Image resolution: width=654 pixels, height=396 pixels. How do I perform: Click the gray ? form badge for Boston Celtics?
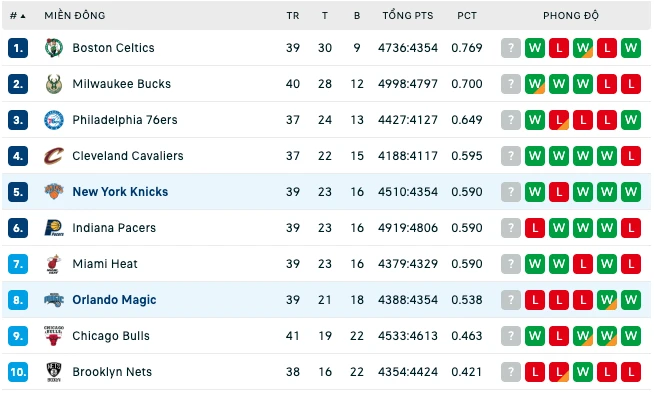pos(511,48)
